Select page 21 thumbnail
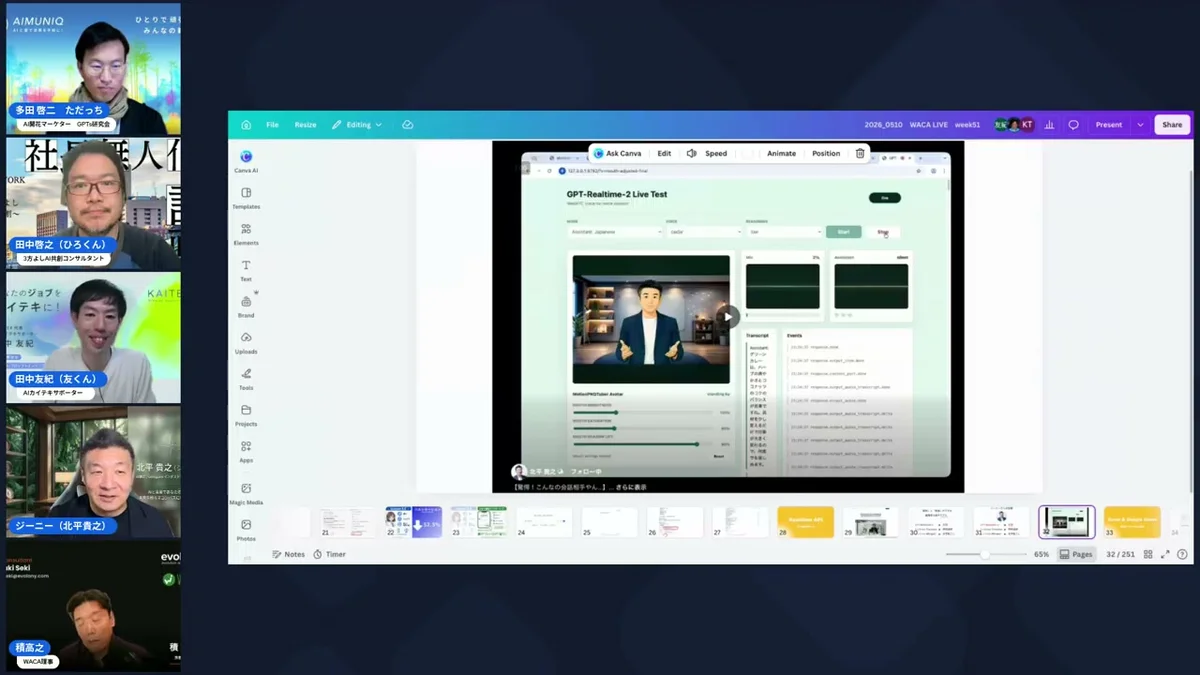1200x675 pixels. click(346, 522)
